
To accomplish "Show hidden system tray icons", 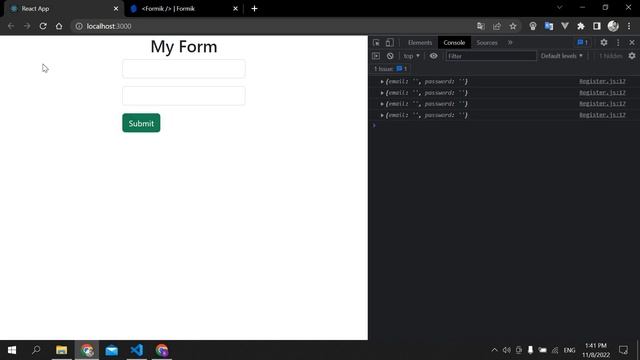I will click(x=494, y=350).
